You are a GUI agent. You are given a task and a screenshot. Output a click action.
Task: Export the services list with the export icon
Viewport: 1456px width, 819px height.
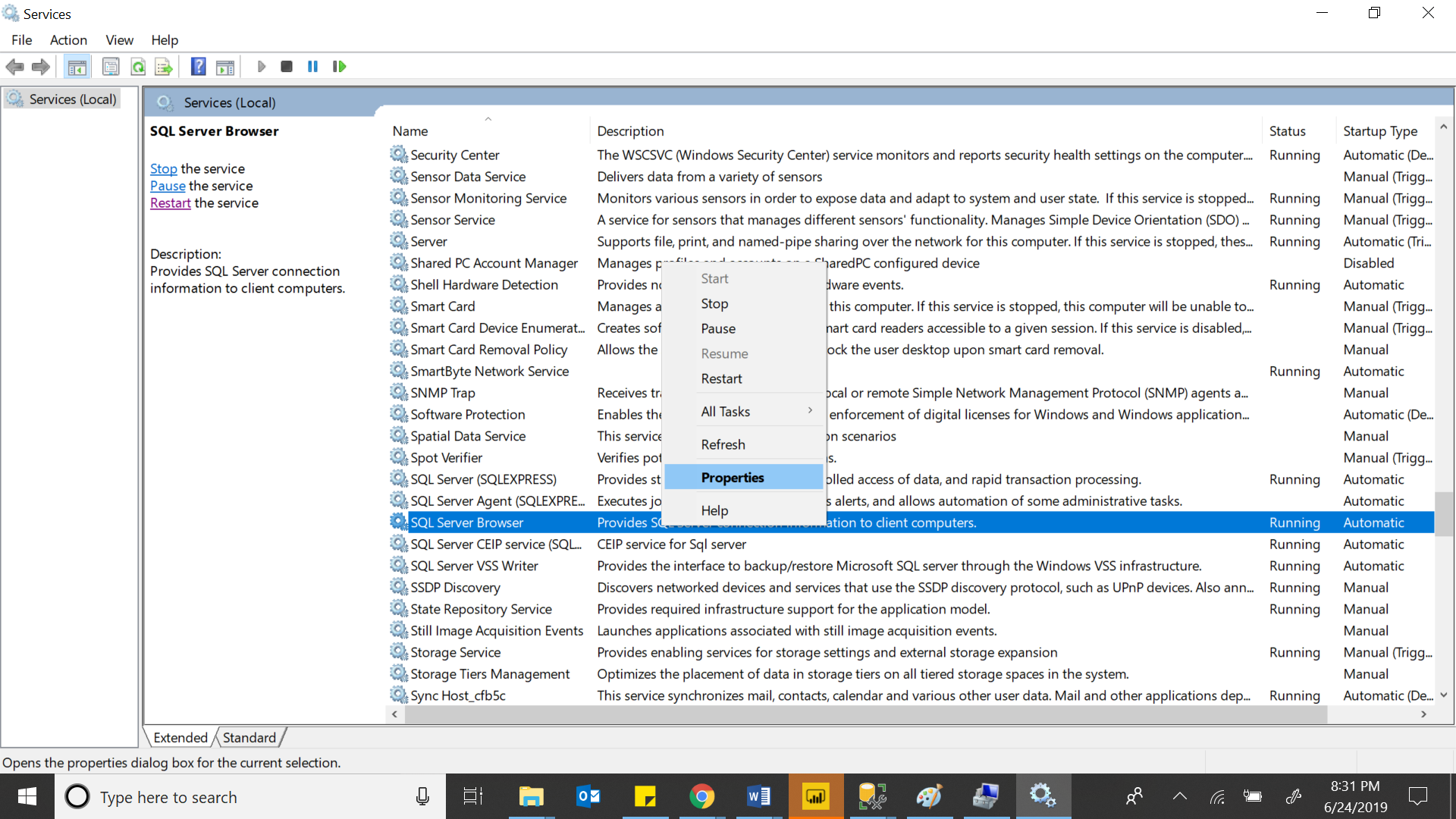coord(164,66)
